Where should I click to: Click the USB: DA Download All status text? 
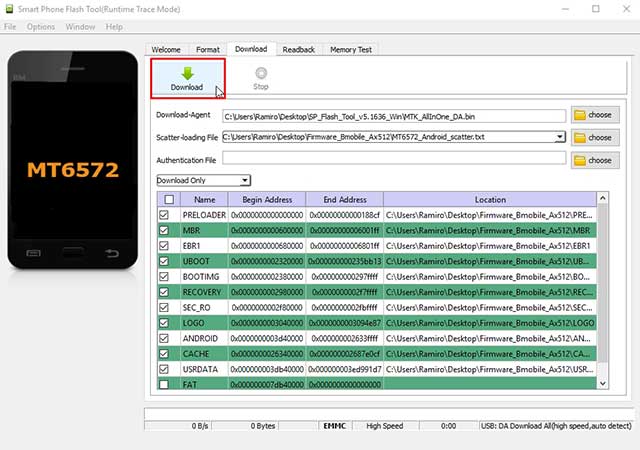pyautogui.click(x=556, y=426)
